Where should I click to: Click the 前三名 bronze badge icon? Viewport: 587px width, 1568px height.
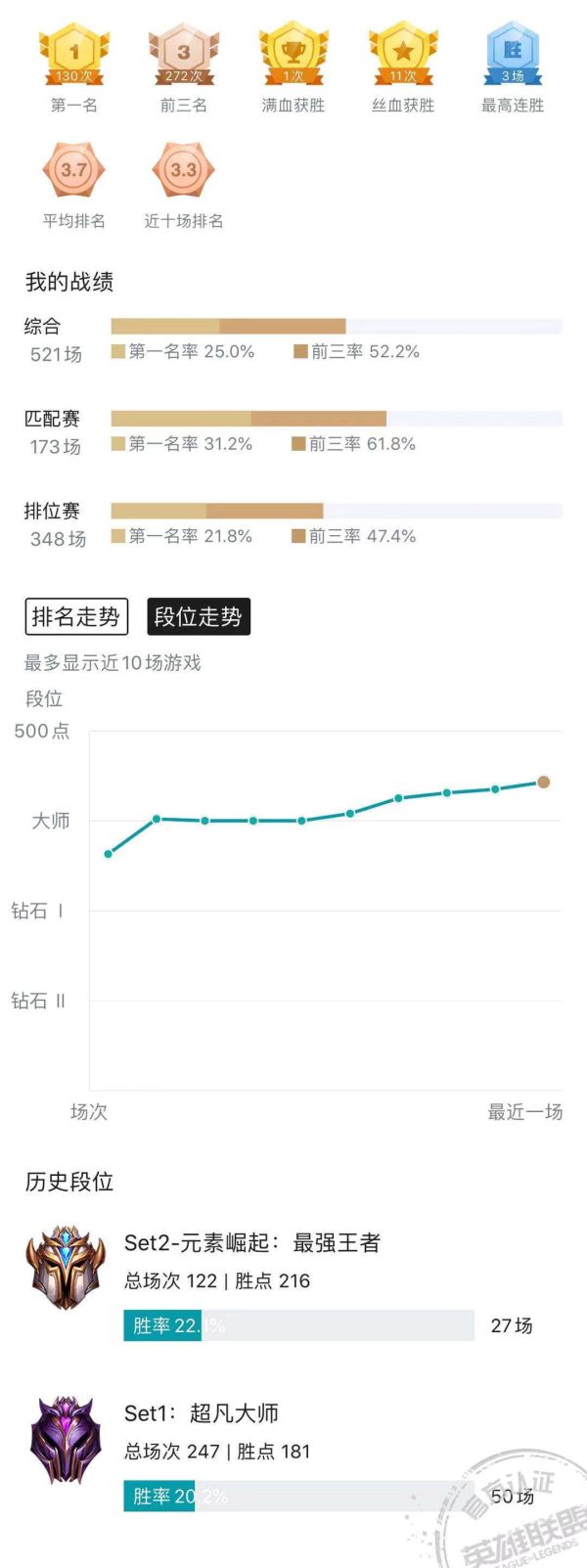[184, 55]
